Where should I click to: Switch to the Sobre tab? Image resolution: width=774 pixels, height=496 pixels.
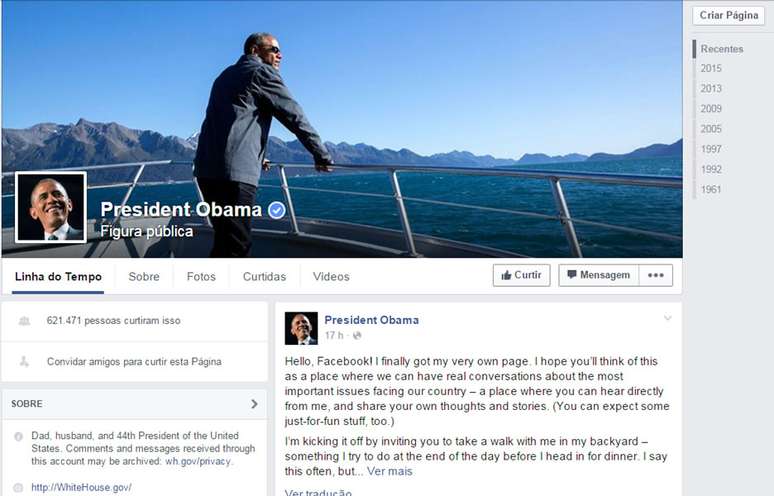pos(144,277)
